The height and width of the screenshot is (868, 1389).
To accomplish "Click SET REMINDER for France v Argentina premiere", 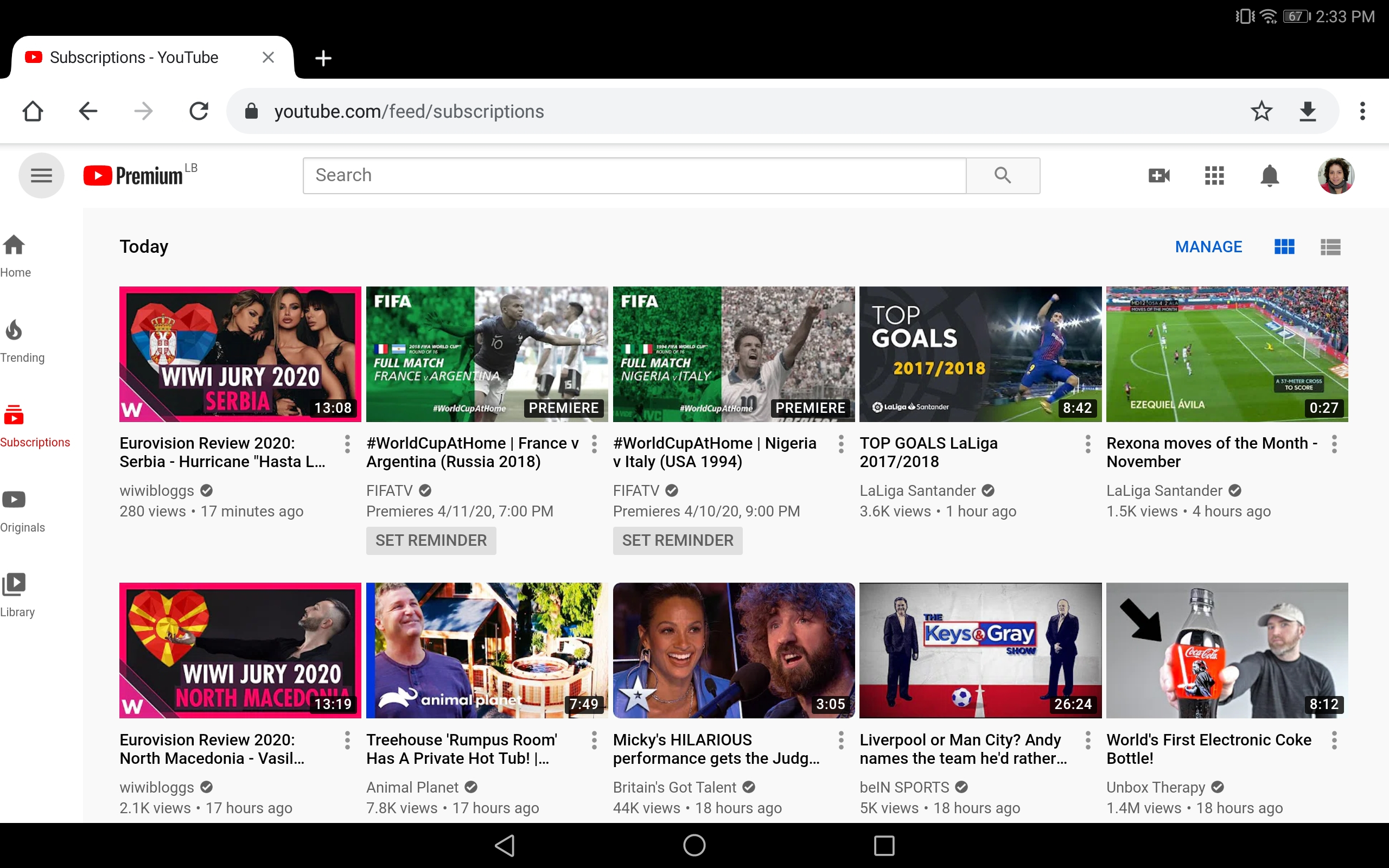I will coord(431,540).
